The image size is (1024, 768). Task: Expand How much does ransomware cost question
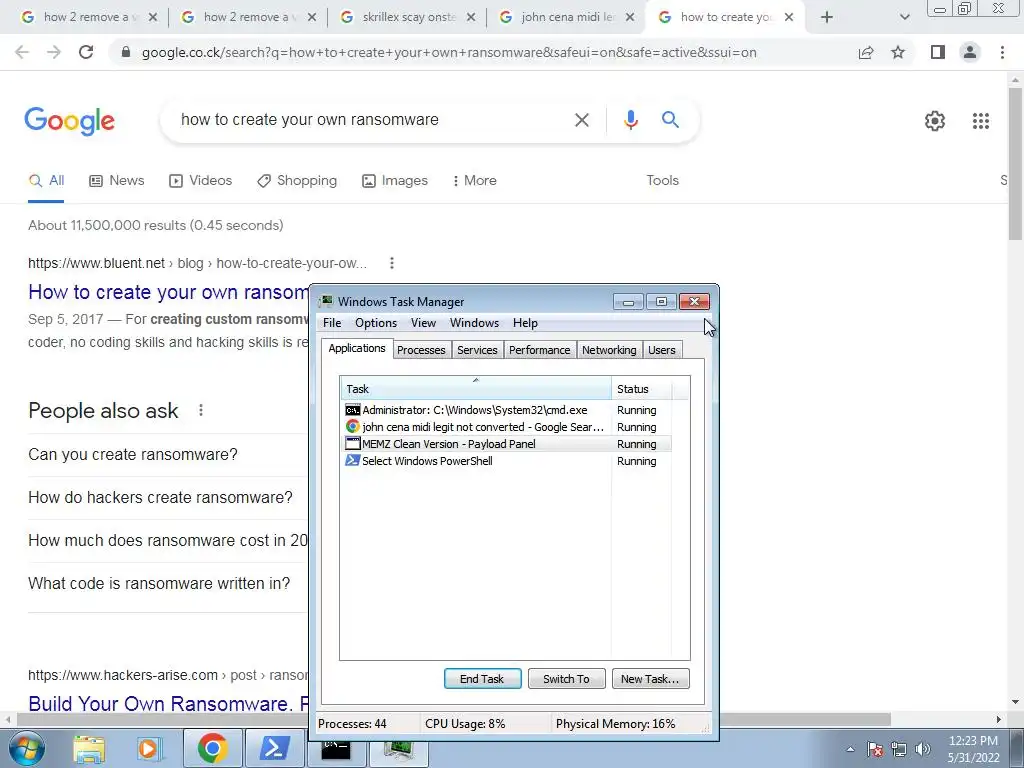[x=167, y=541]
